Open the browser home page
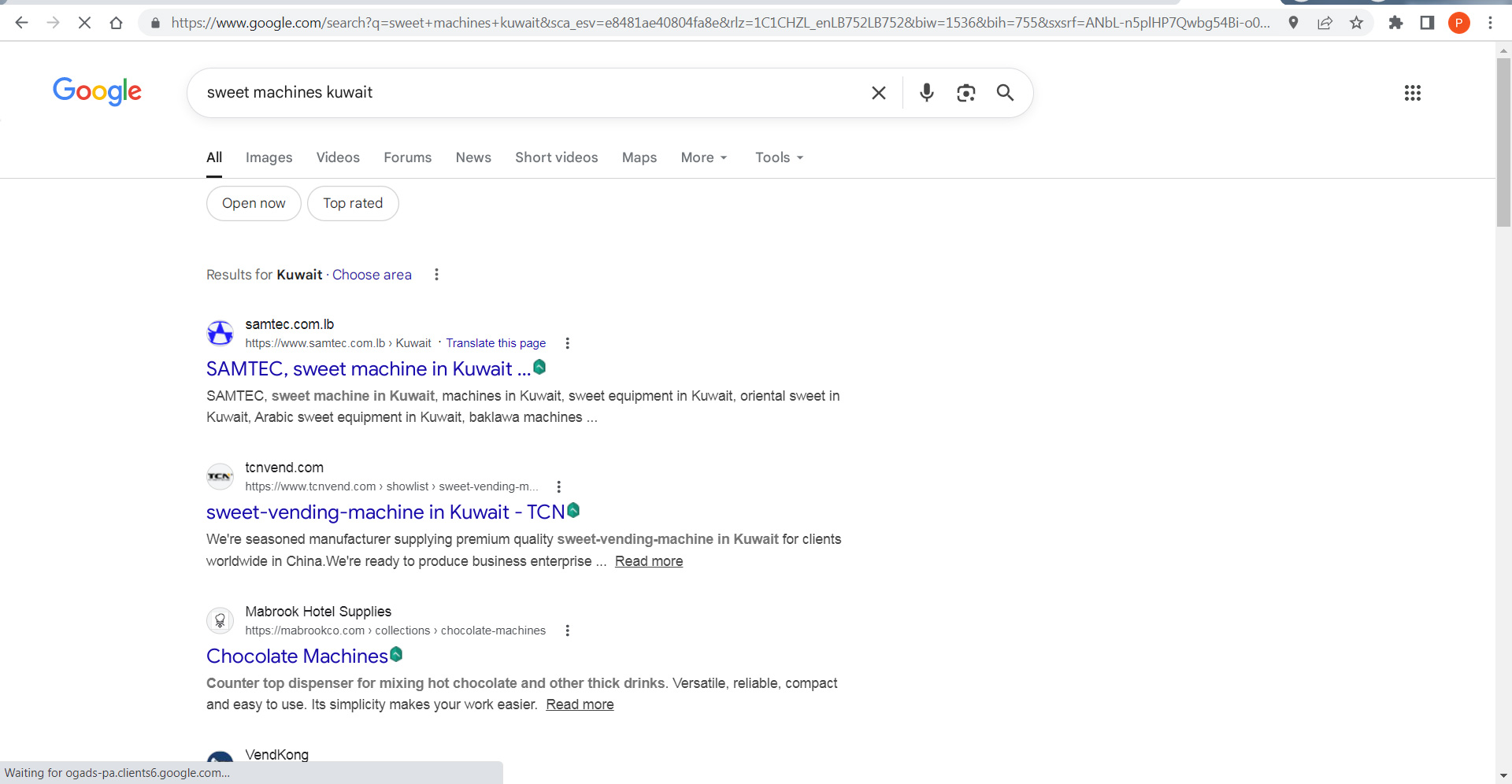1512x784 pixels. [x=116, y=23]
